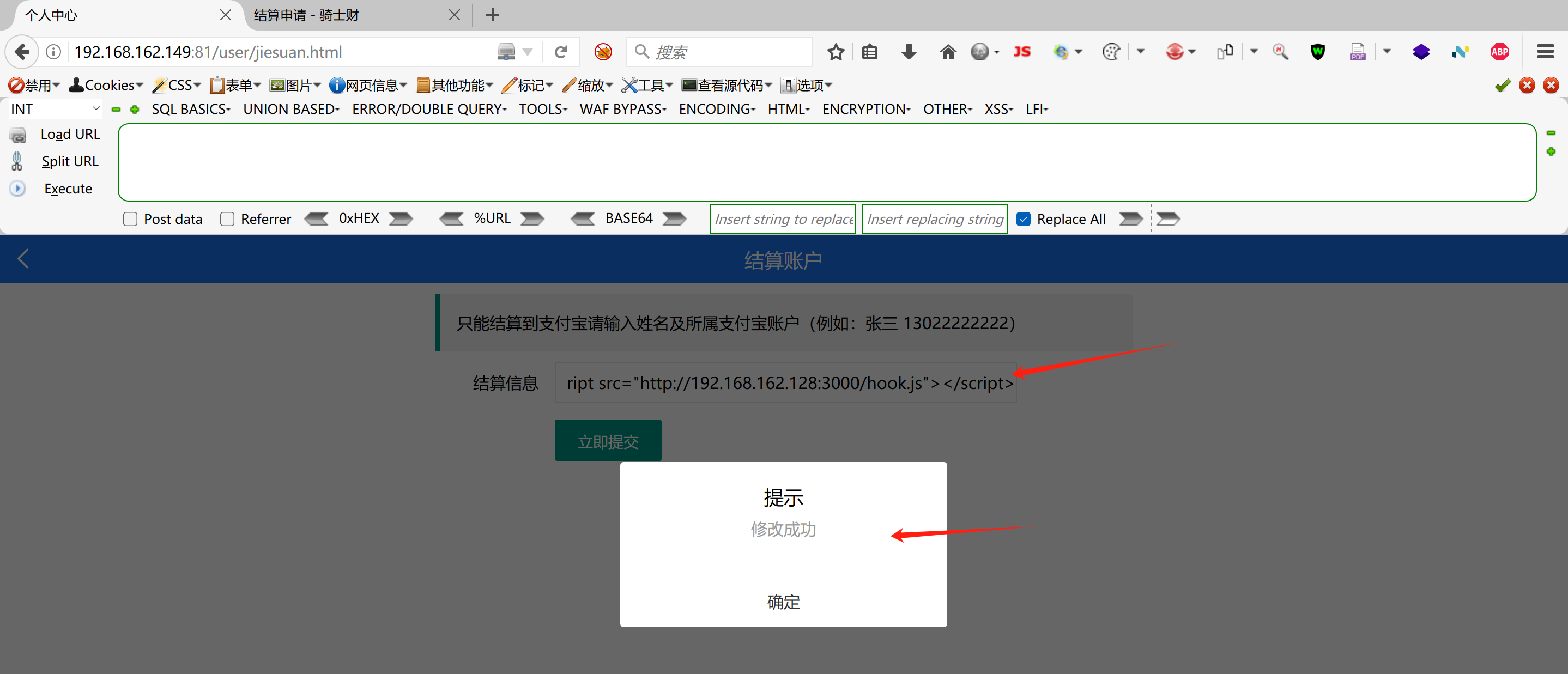Click the page reload icon
The image size is (1568, 674).
click(561, 52)
